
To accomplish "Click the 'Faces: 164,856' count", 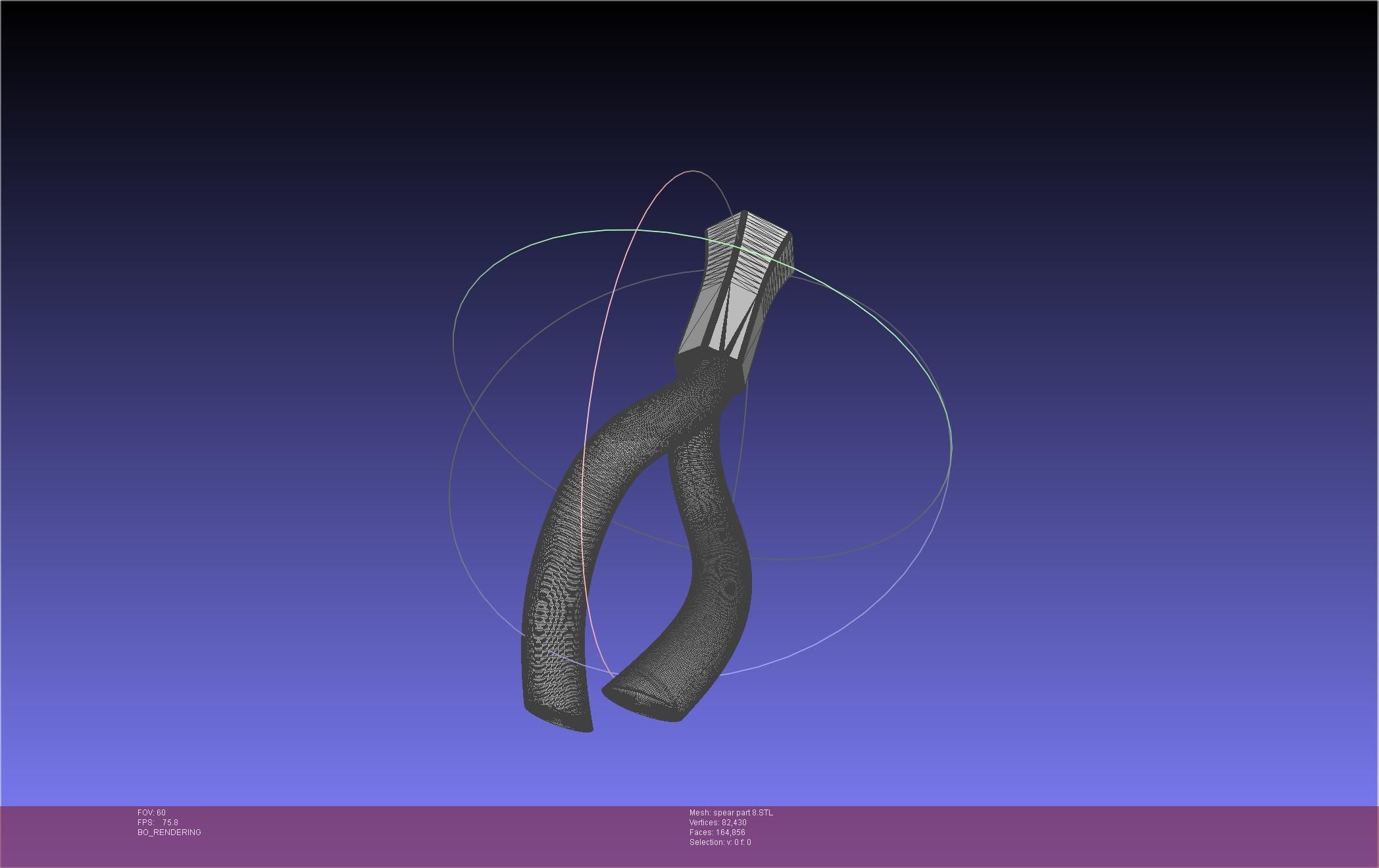I will coord(717,832).
